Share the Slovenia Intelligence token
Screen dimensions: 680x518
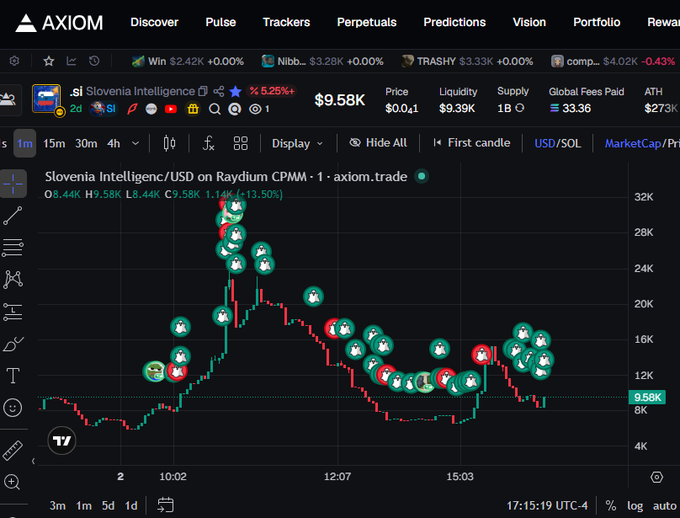(x=219, y=91)
